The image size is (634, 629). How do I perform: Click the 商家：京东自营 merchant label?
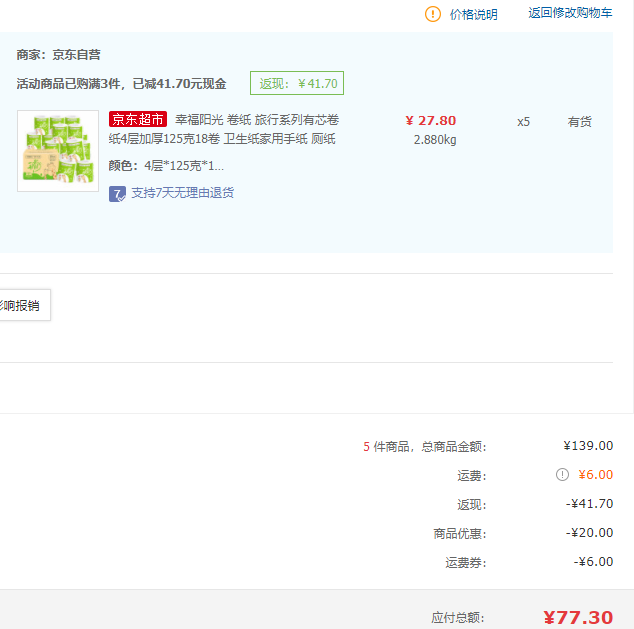pyautogui.click(x=58, y=55)
